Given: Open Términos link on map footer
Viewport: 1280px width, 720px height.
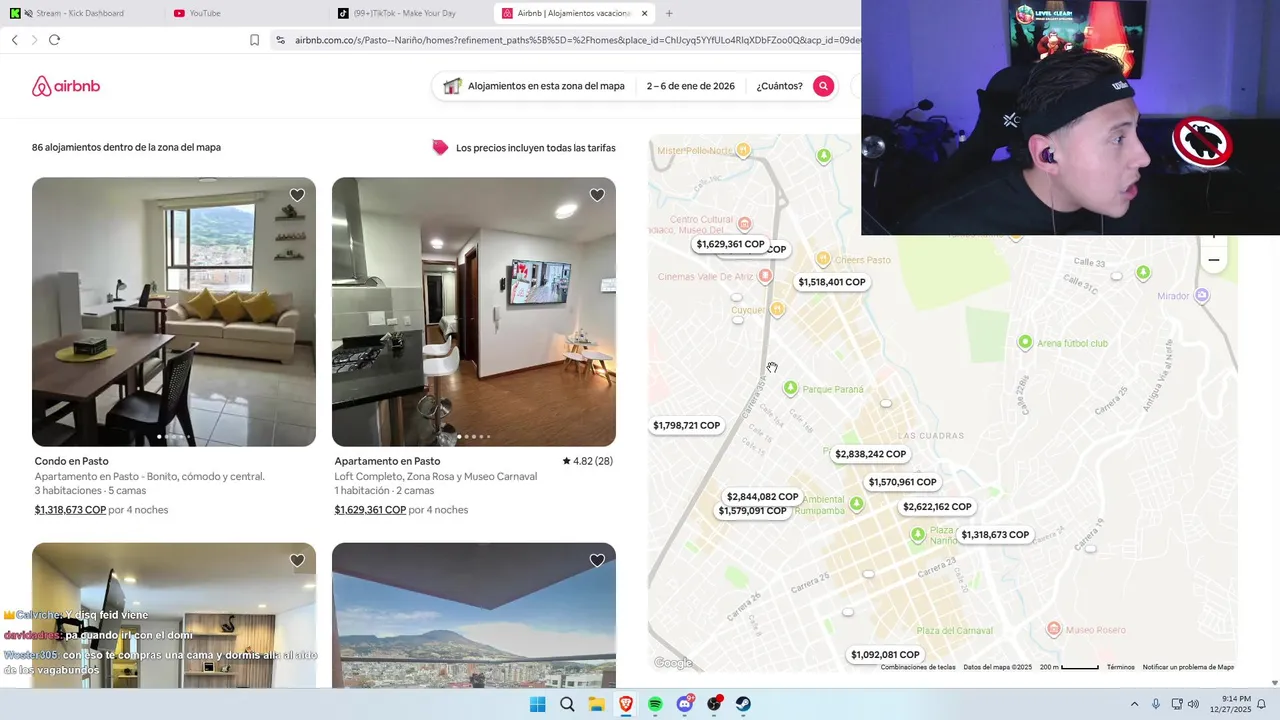Looking at the screenshot, I should (1120, 667).
